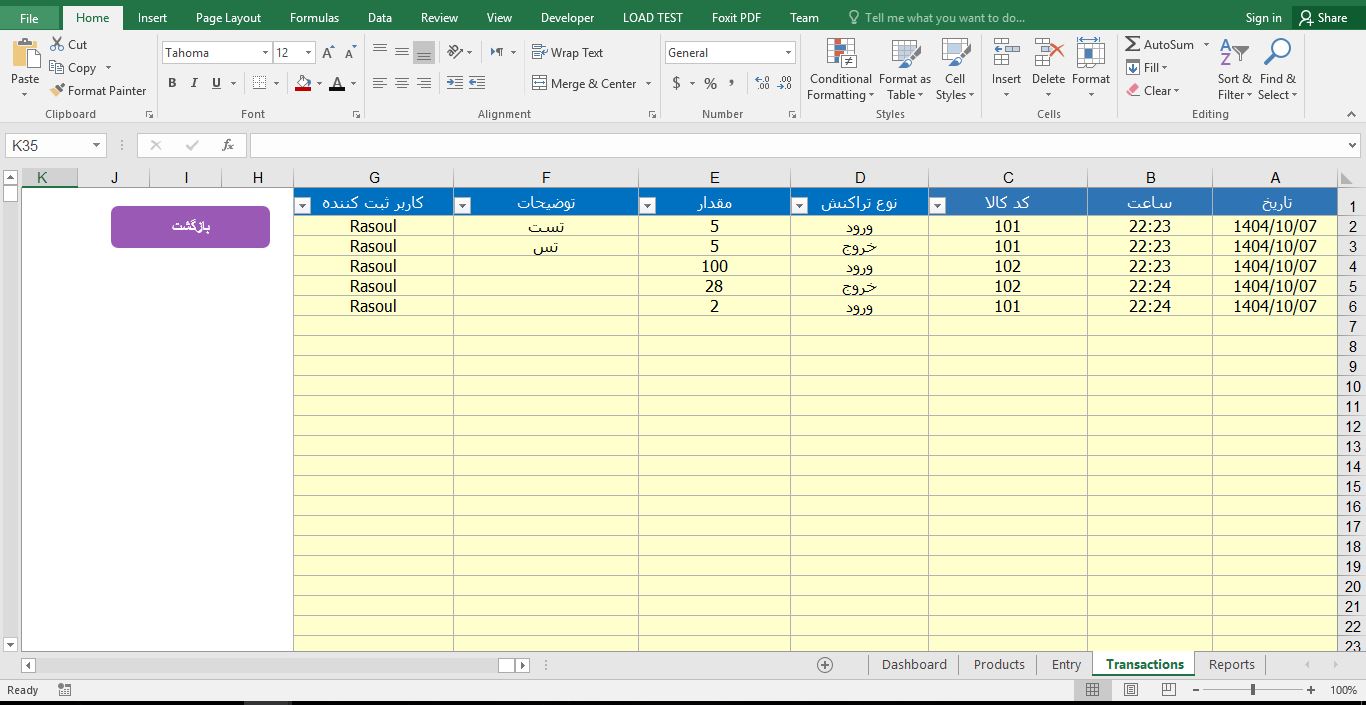Click the purple بازگشت button
This screenshot has height=705, width=1366.
pos(190,227)
